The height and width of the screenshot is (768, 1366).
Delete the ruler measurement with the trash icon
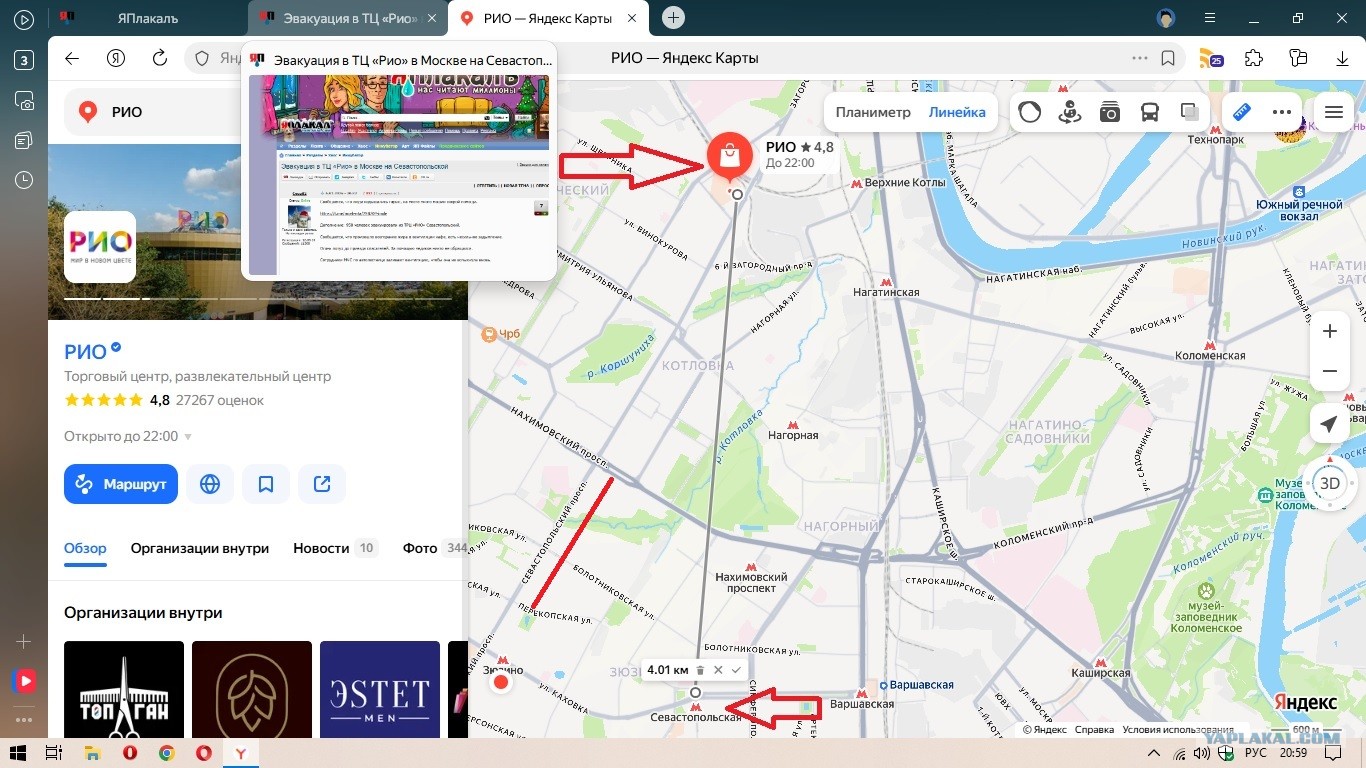click(700, 670)
